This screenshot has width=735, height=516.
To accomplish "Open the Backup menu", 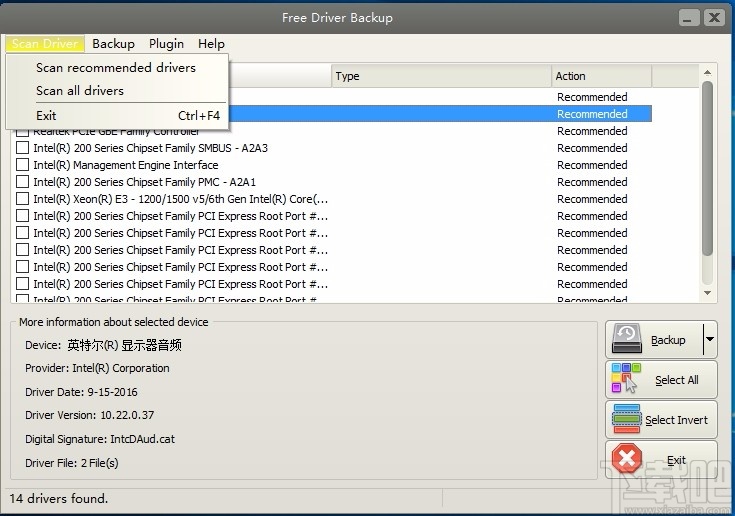I will 113,44.
